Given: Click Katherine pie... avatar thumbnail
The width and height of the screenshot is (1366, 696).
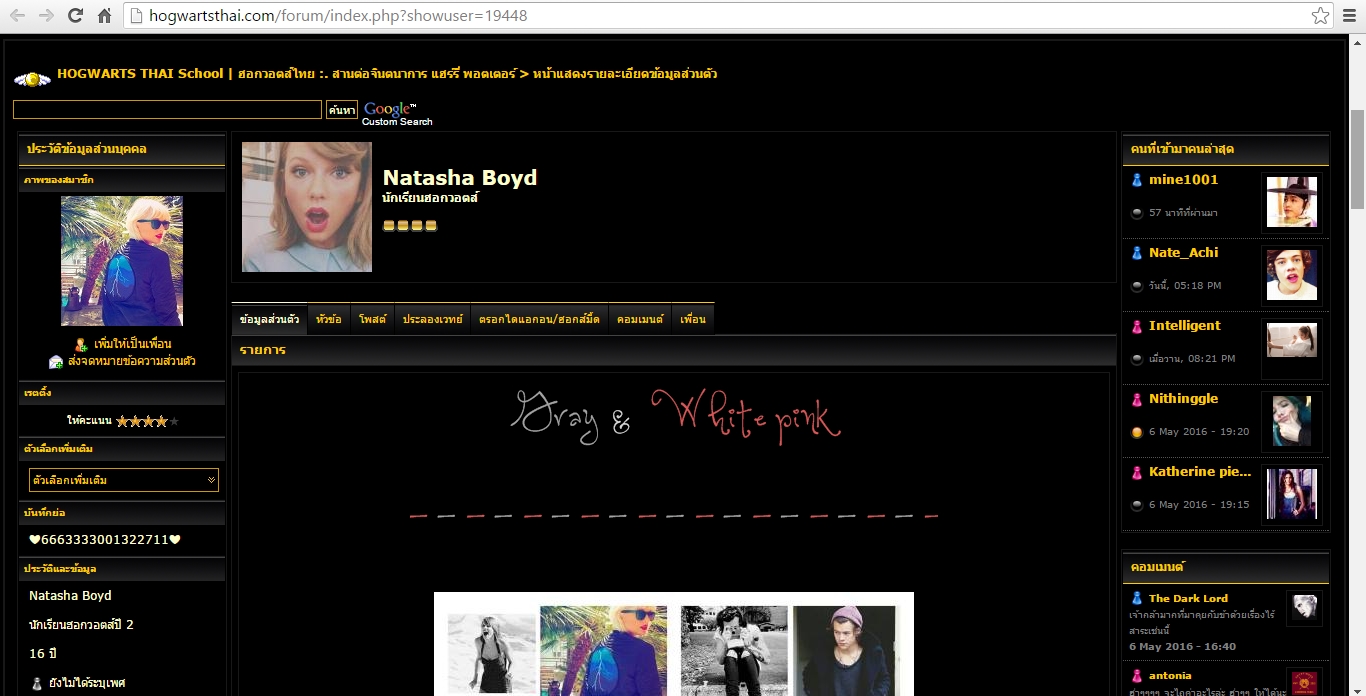Looking at the screenshot, I should click(x=1292, y=494).
